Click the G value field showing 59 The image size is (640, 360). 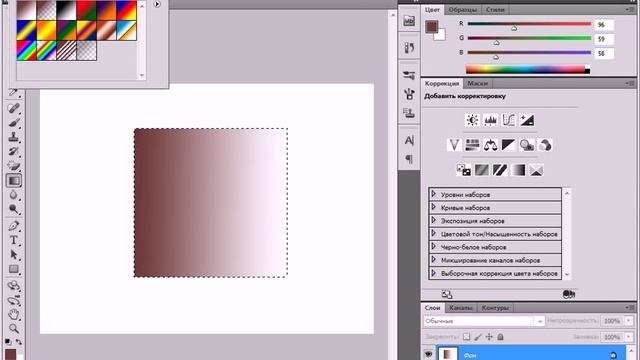coord(604,39)
